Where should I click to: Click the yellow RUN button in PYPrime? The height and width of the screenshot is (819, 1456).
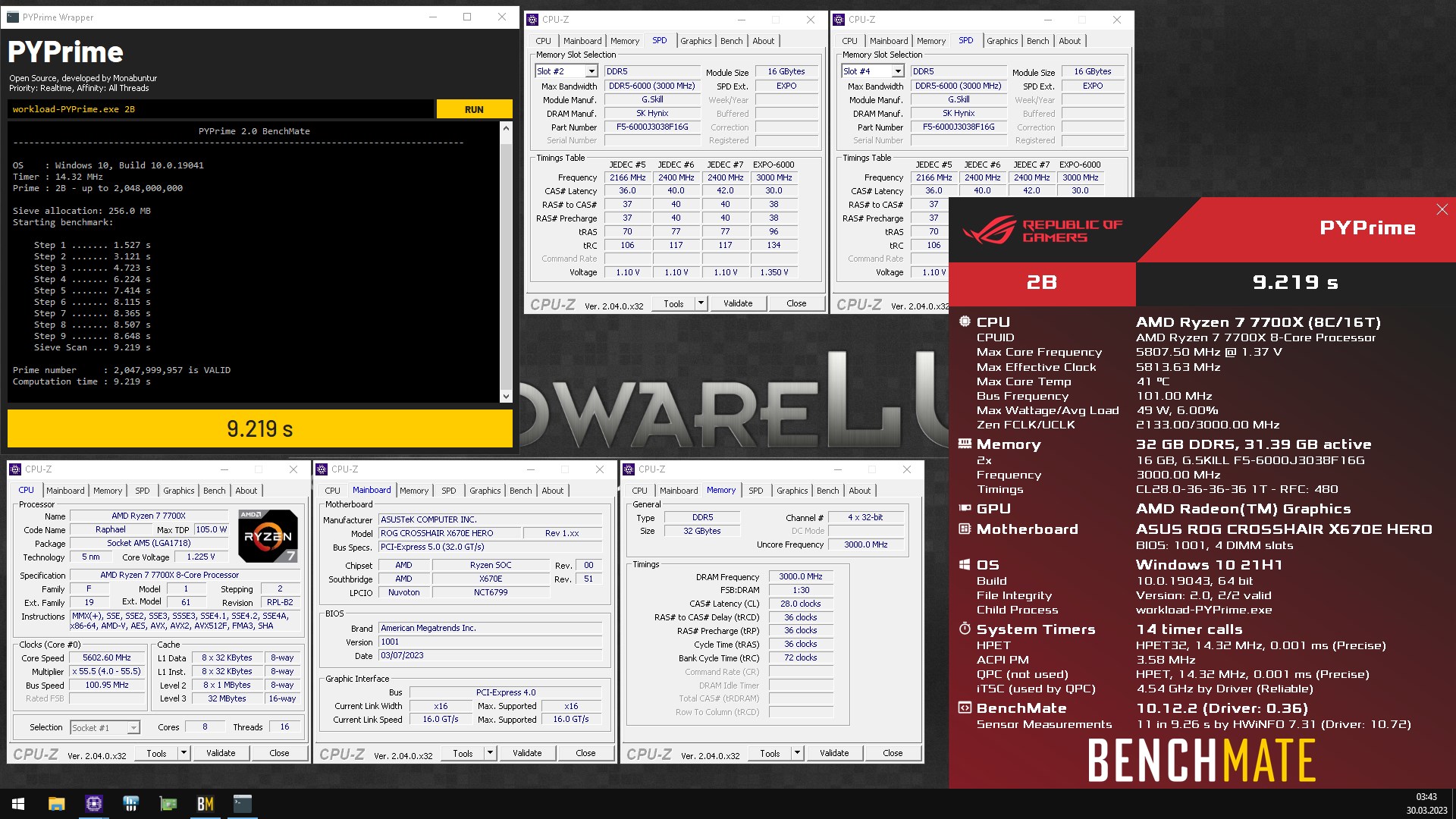tap(474, 109)
